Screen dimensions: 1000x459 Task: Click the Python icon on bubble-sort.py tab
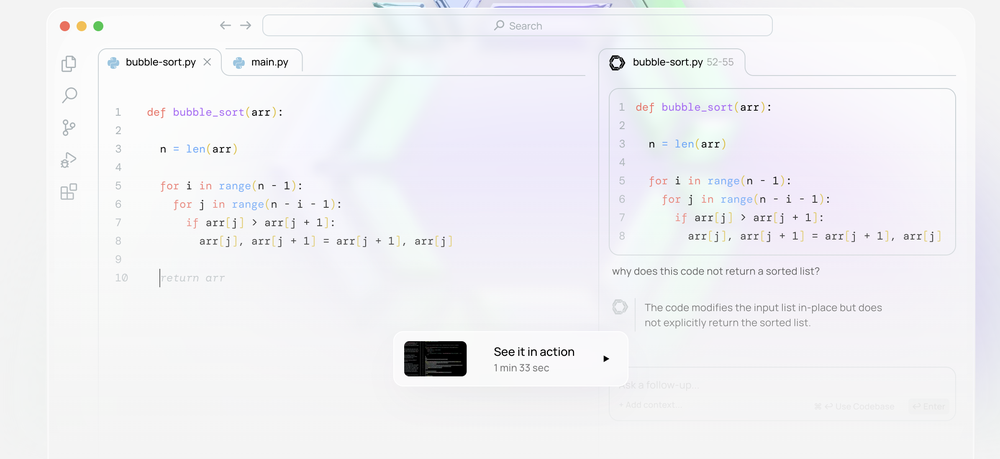114,62
